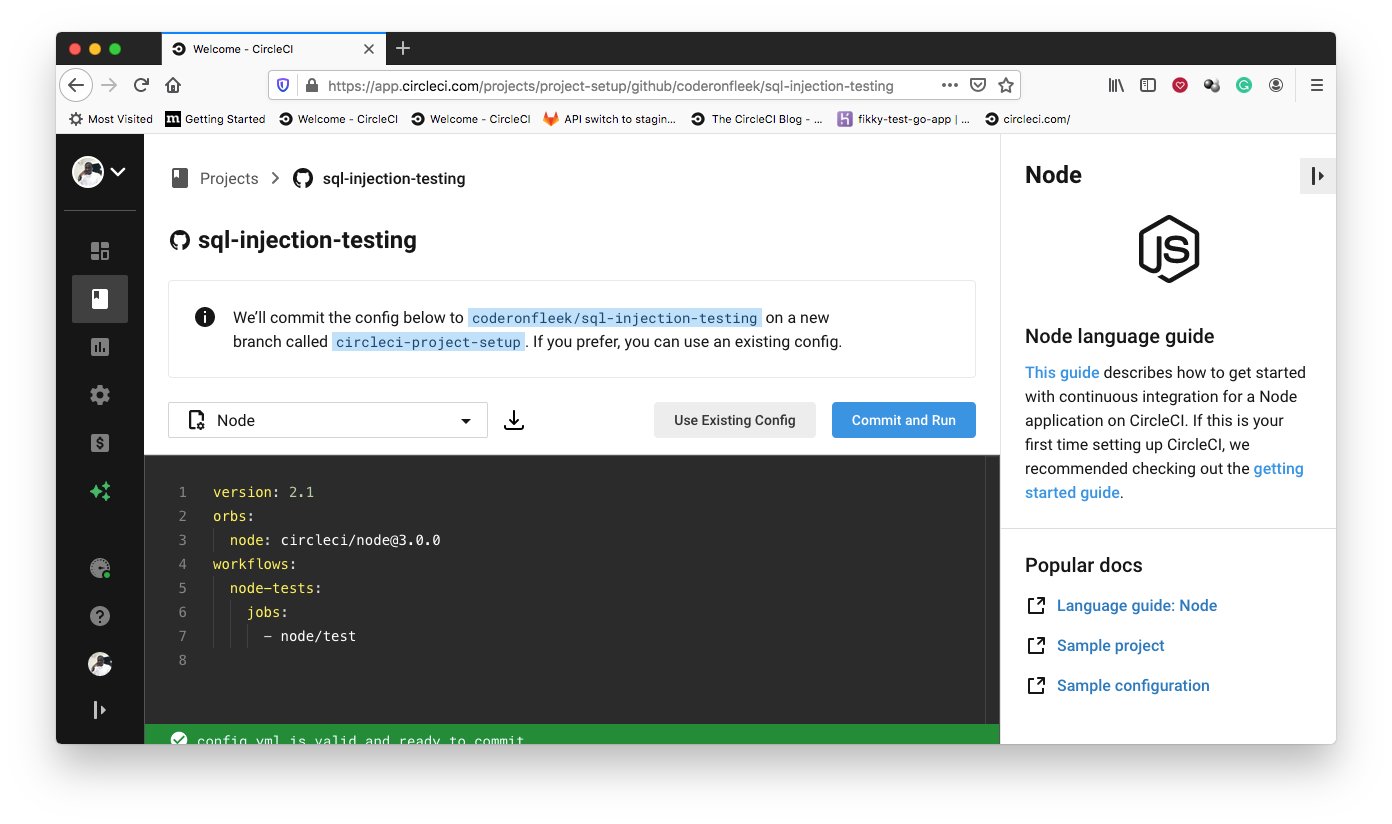
Task: Click the Commit and Run button
Action: [903, 420]
